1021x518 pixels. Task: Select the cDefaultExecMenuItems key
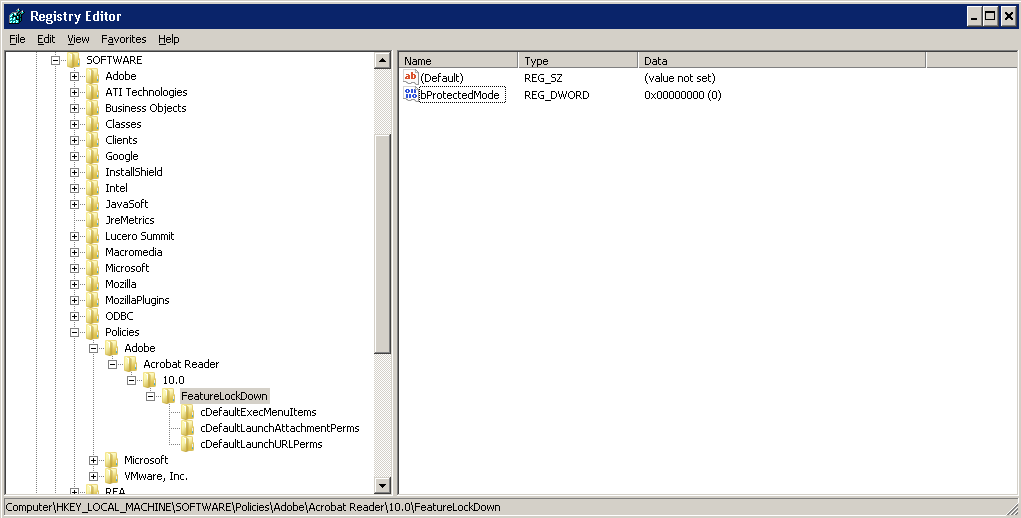[x=259, y=412]
